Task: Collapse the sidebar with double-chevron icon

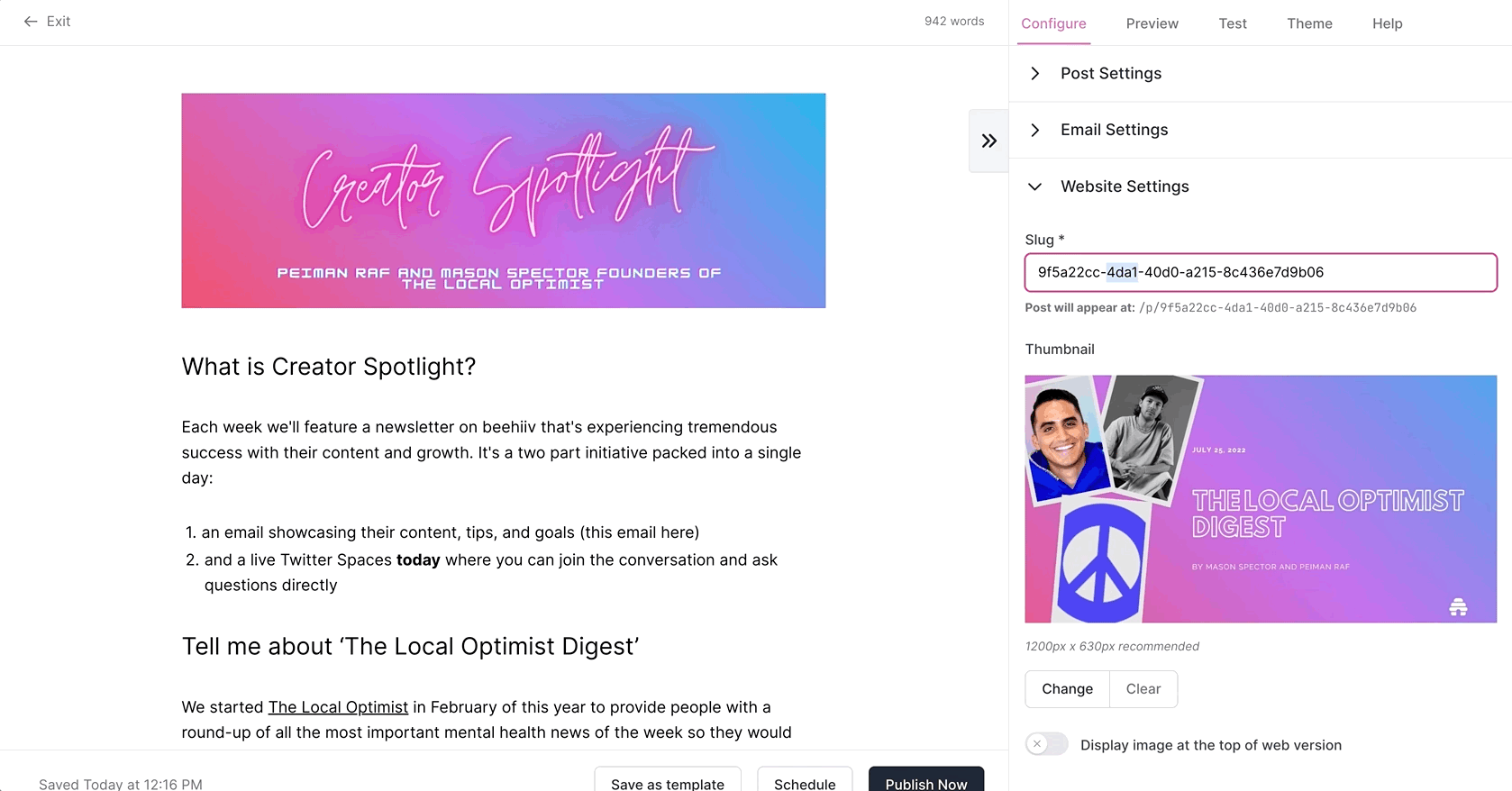Action: tap(988, 141)
